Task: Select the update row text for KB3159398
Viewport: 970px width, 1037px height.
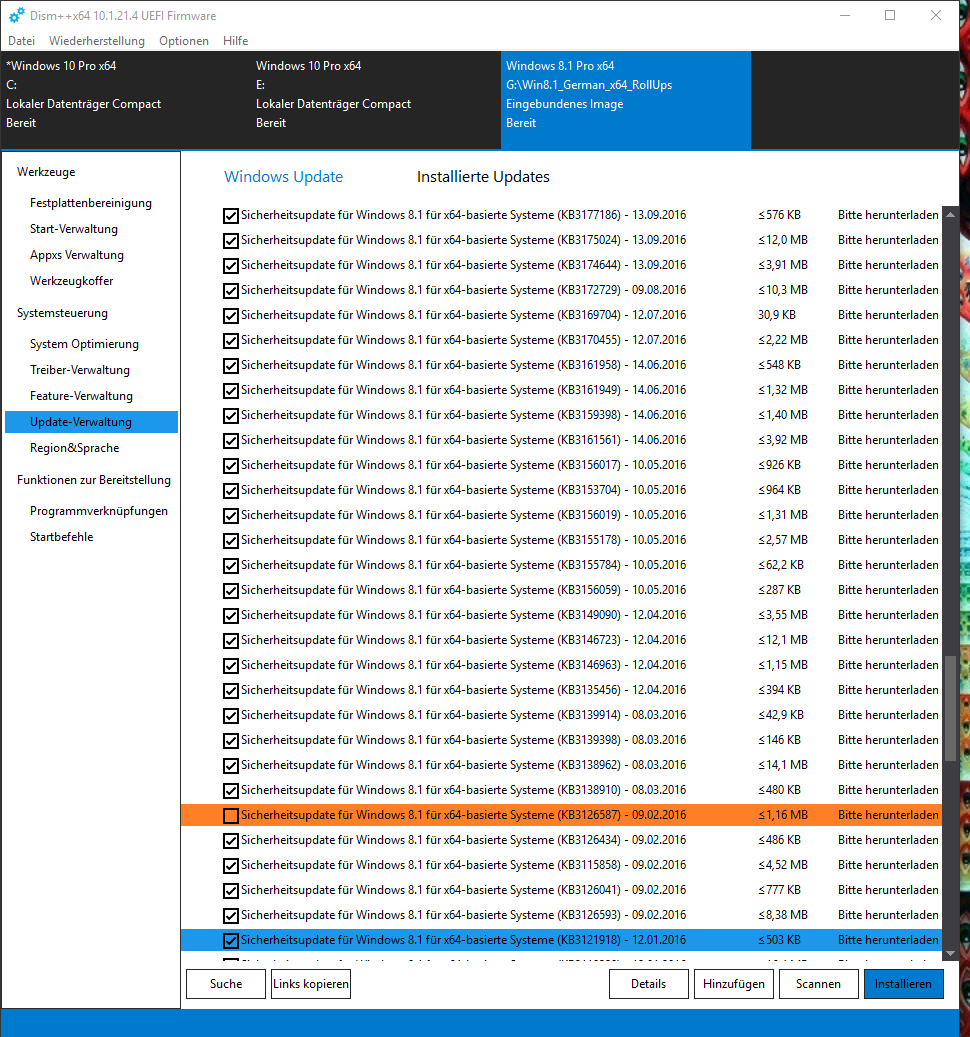Action: click(464, 415)
